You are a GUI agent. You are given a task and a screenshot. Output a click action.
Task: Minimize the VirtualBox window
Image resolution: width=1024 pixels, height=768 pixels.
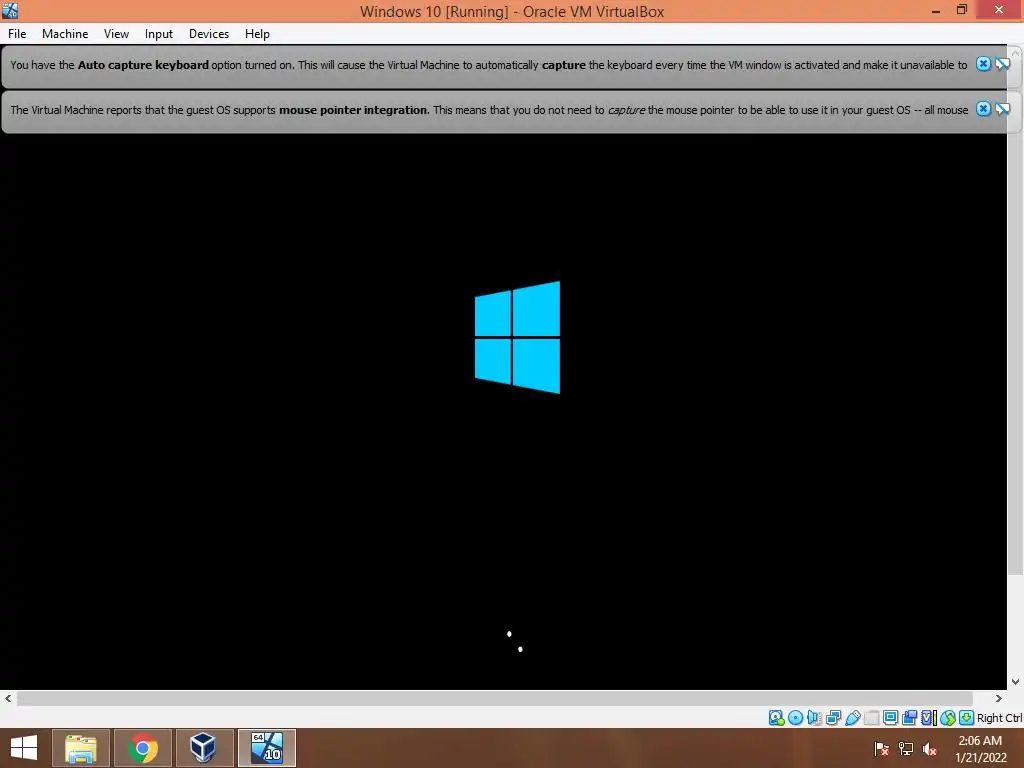point(935,10)
